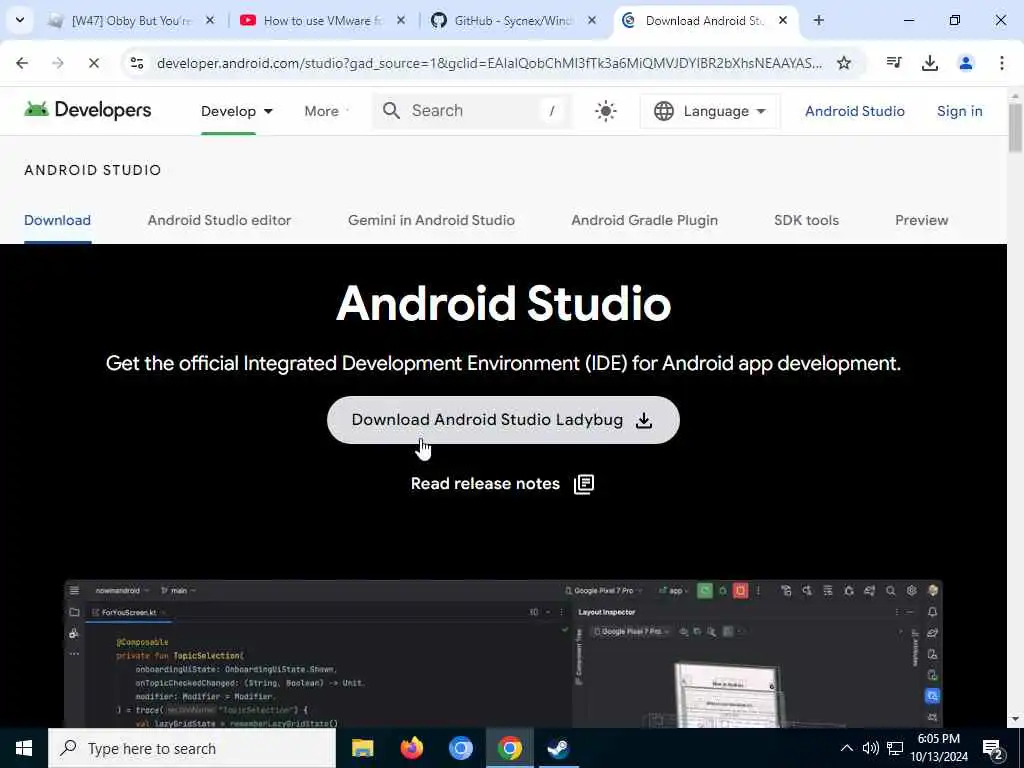Screen dimensions: 1024x768
Task: Open site information icon in address bar
Action: (x=137, y=63)
